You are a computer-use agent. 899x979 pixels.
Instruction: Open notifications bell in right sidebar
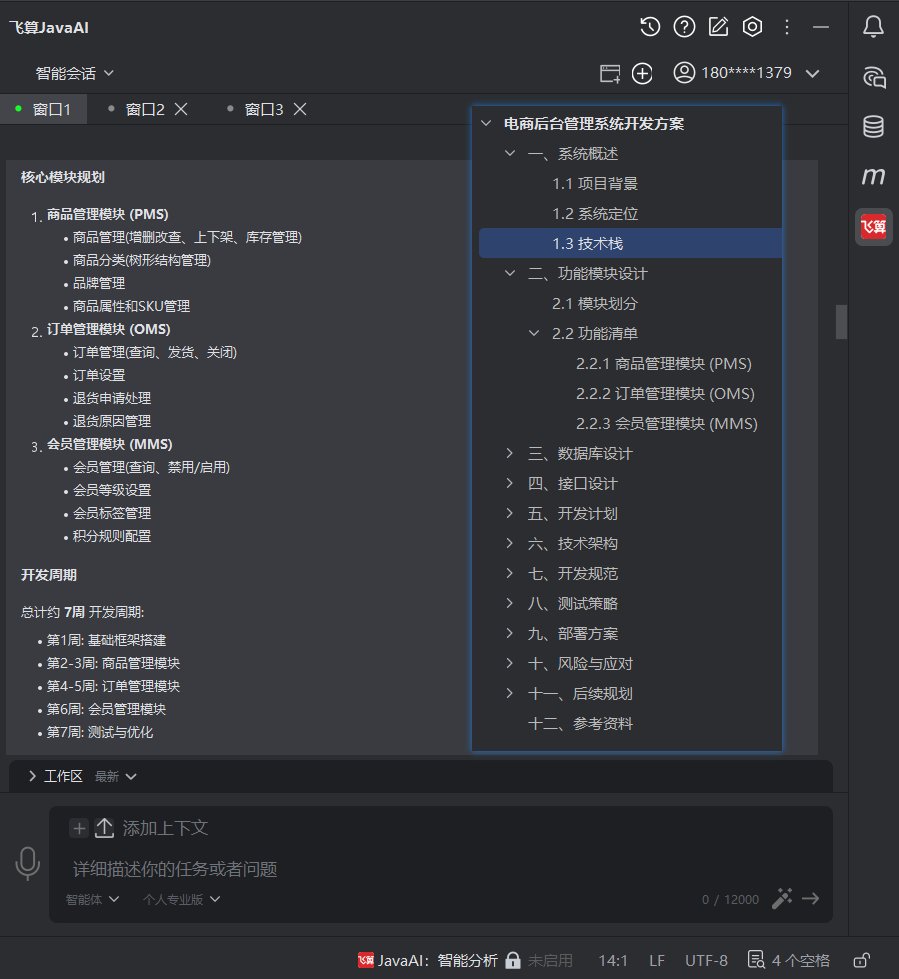pyautogui.click(x=873, y=26)
